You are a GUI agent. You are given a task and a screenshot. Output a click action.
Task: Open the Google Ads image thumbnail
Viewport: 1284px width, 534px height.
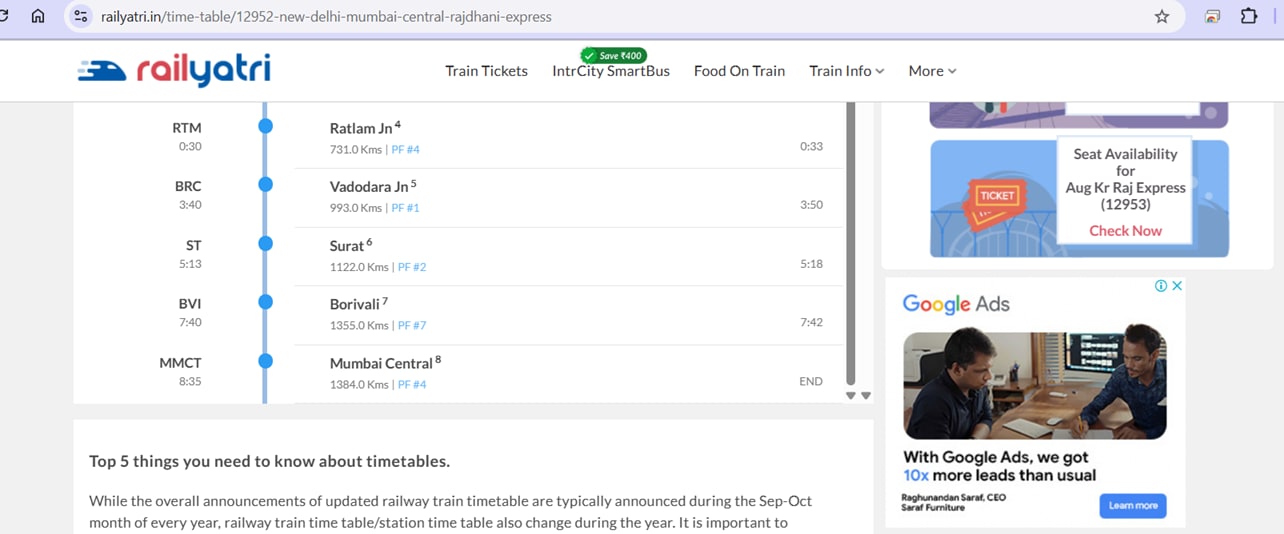[1035, 385]
